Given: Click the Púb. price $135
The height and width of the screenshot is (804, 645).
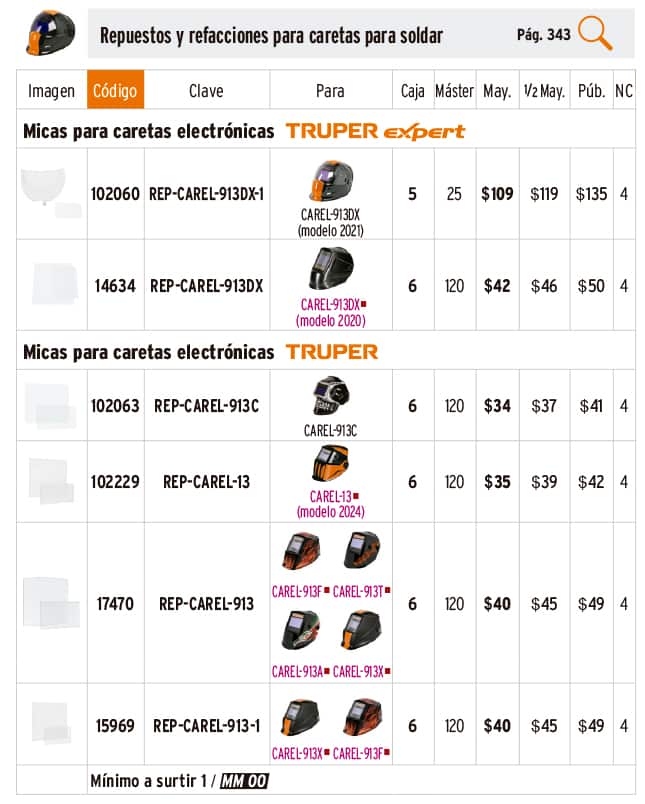Looking at the screenshot, I should pos(591,194).
